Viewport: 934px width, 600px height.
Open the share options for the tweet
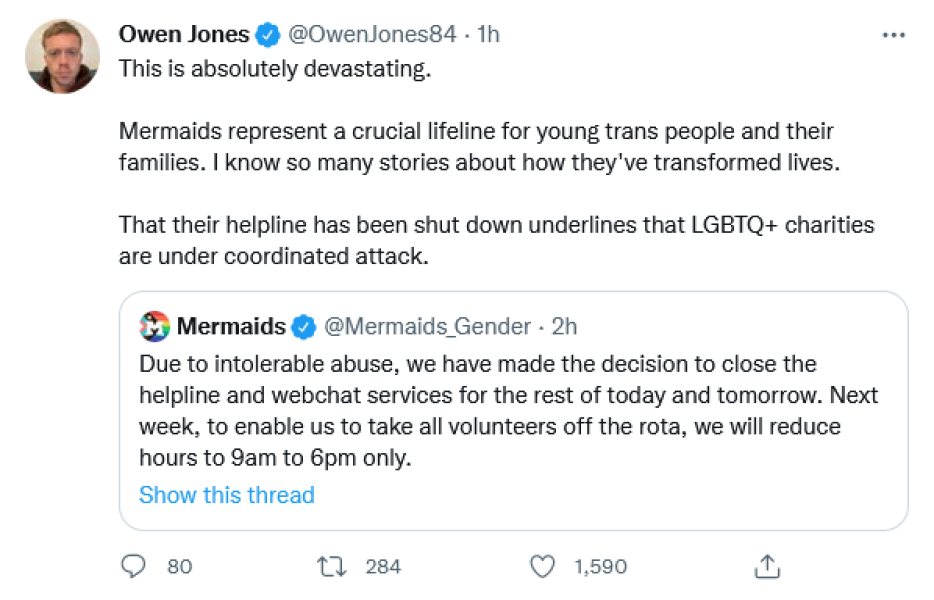(767, 566)
